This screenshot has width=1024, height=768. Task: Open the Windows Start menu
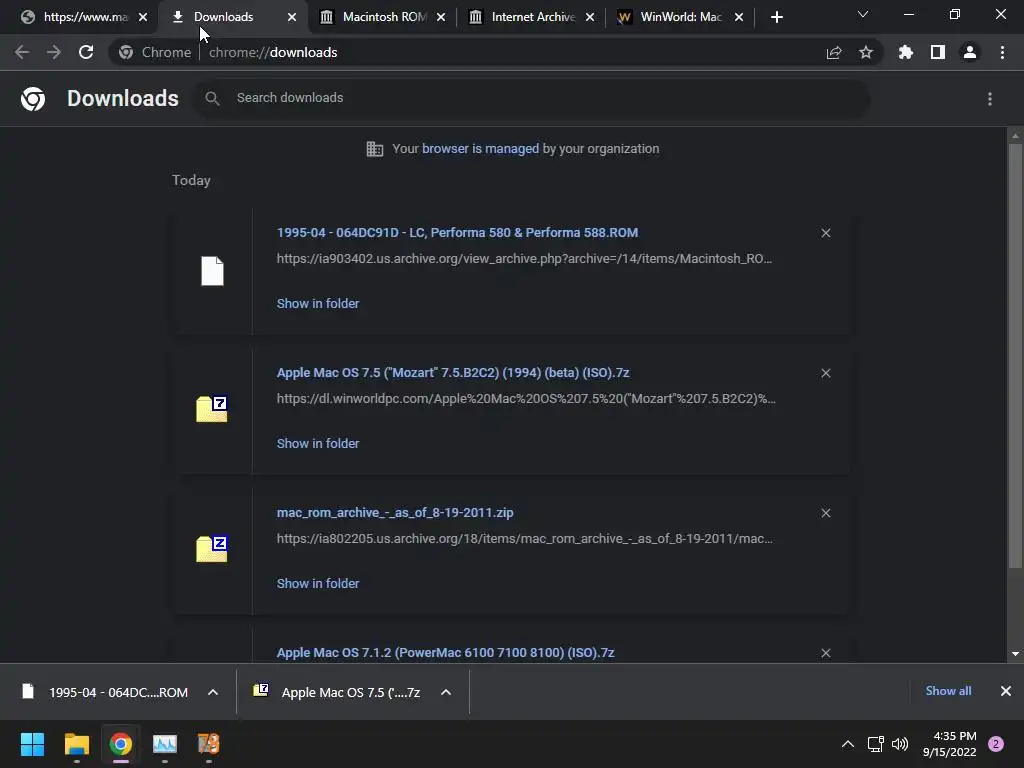[32, 744]
